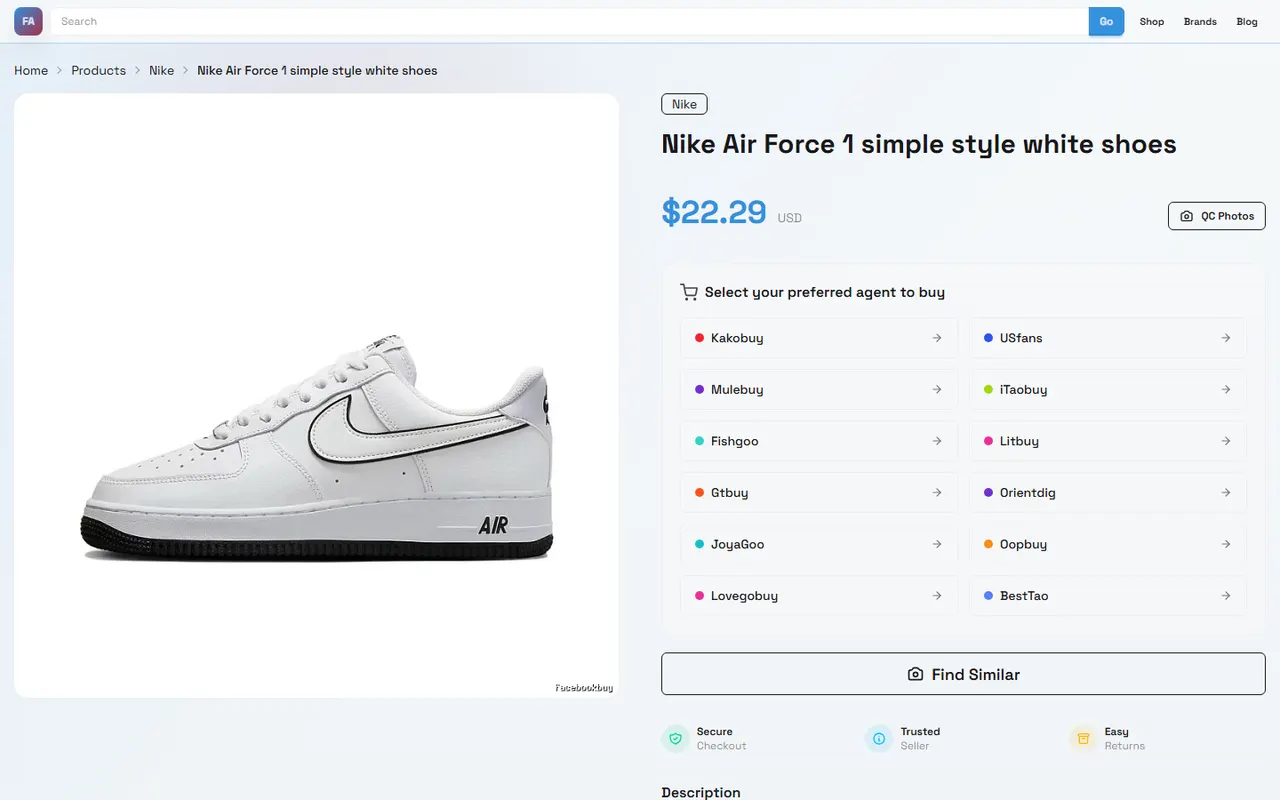Screen dimensions: 1280x800
Task: Click the arrow icon in iTaobuy row
Action: coord(1226,389)
